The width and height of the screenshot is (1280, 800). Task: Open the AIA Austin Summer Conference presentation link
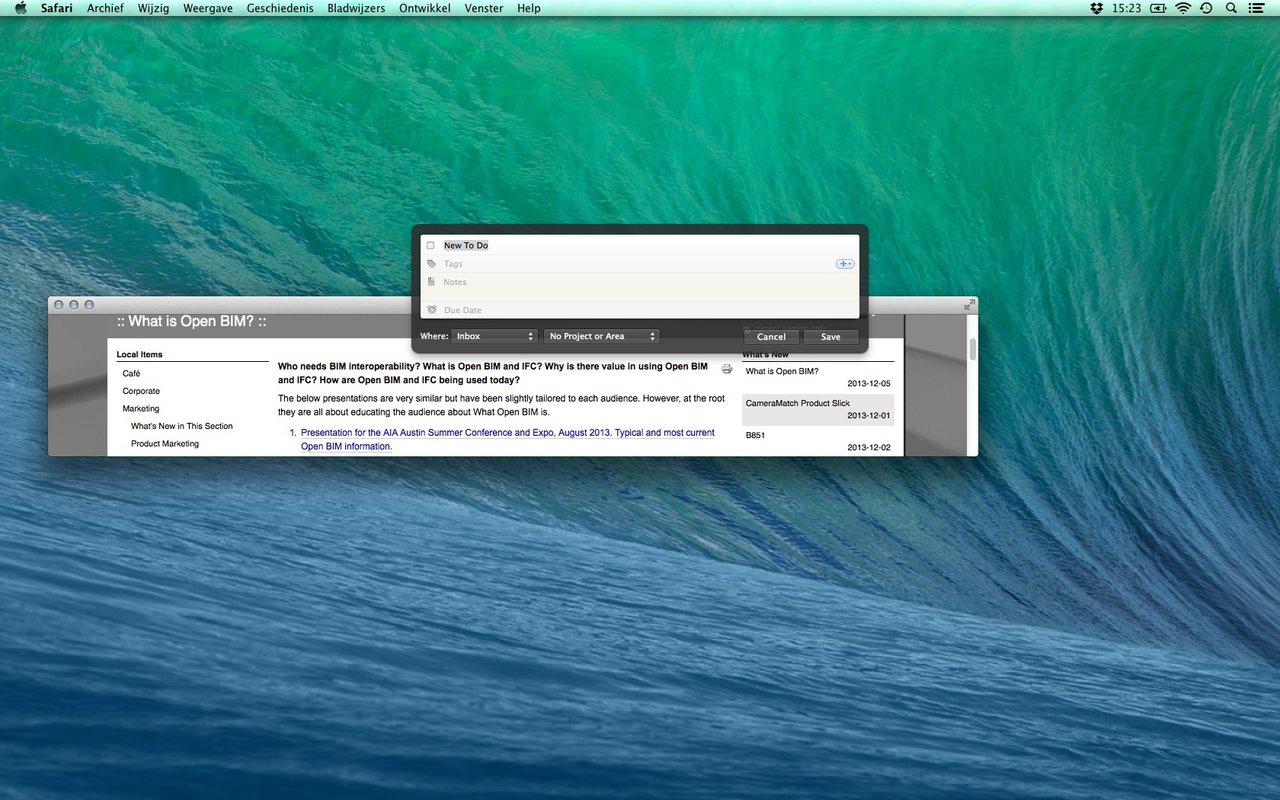click(x=508, y=440)
